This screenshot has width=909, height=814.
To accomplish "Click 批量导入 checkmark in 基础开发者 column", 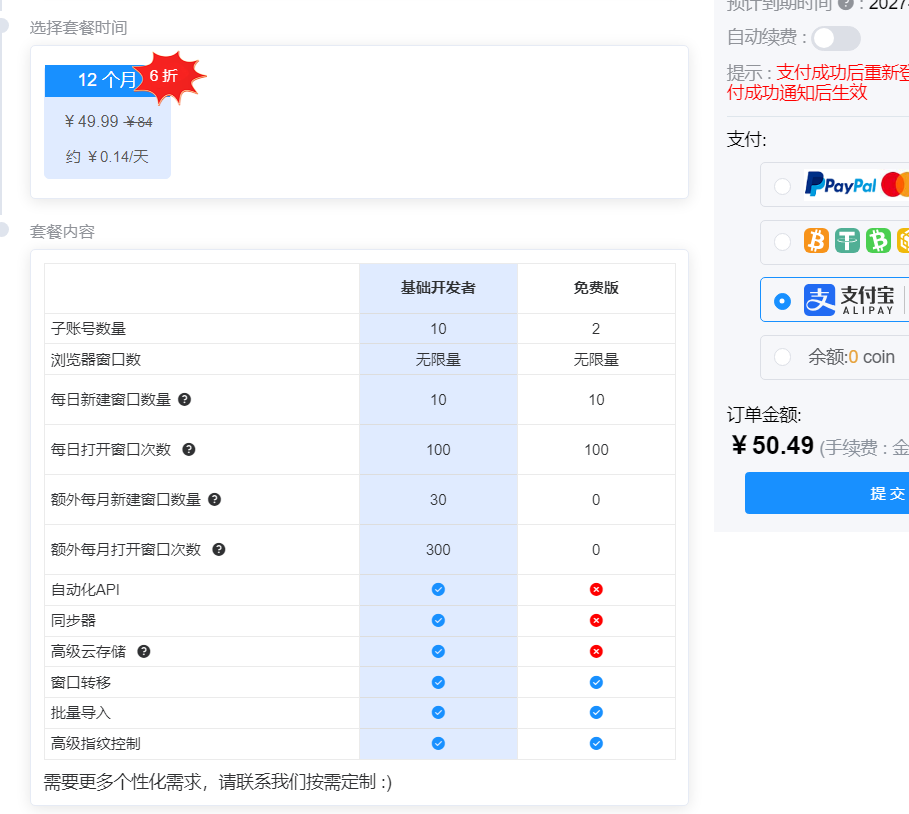I will [438, 713].
